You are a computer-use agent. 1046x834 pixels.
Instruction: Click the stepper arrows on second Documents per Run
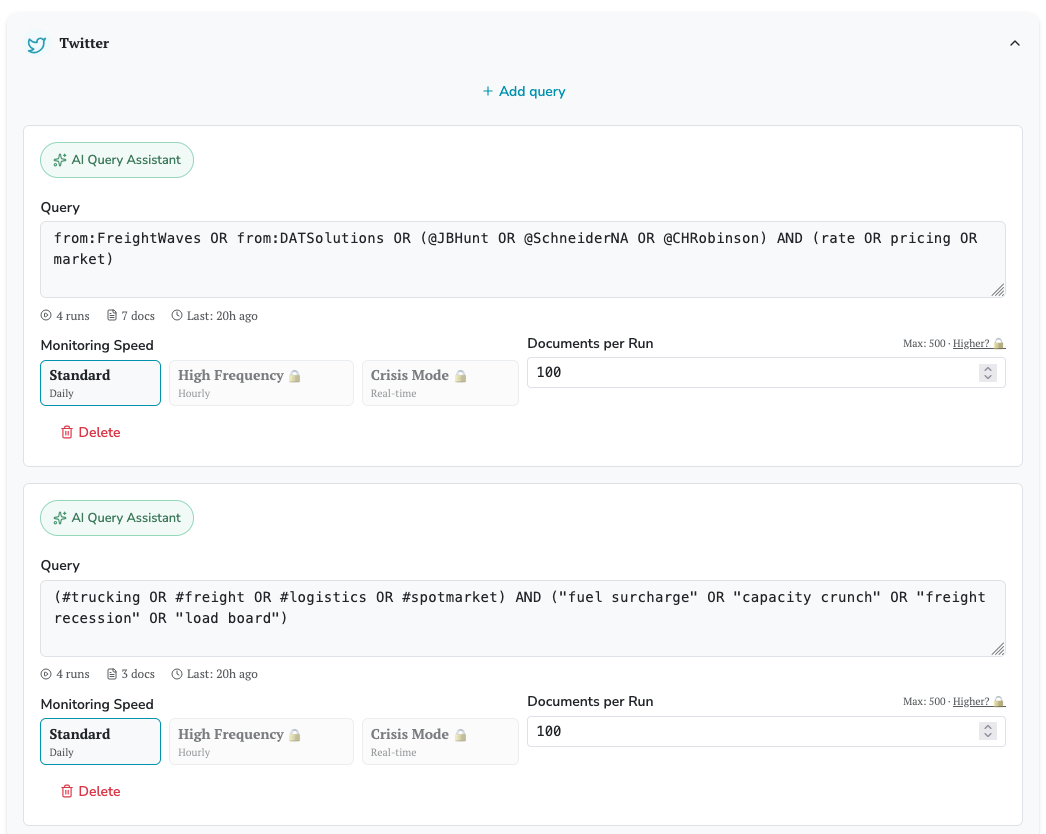point(988,731)
